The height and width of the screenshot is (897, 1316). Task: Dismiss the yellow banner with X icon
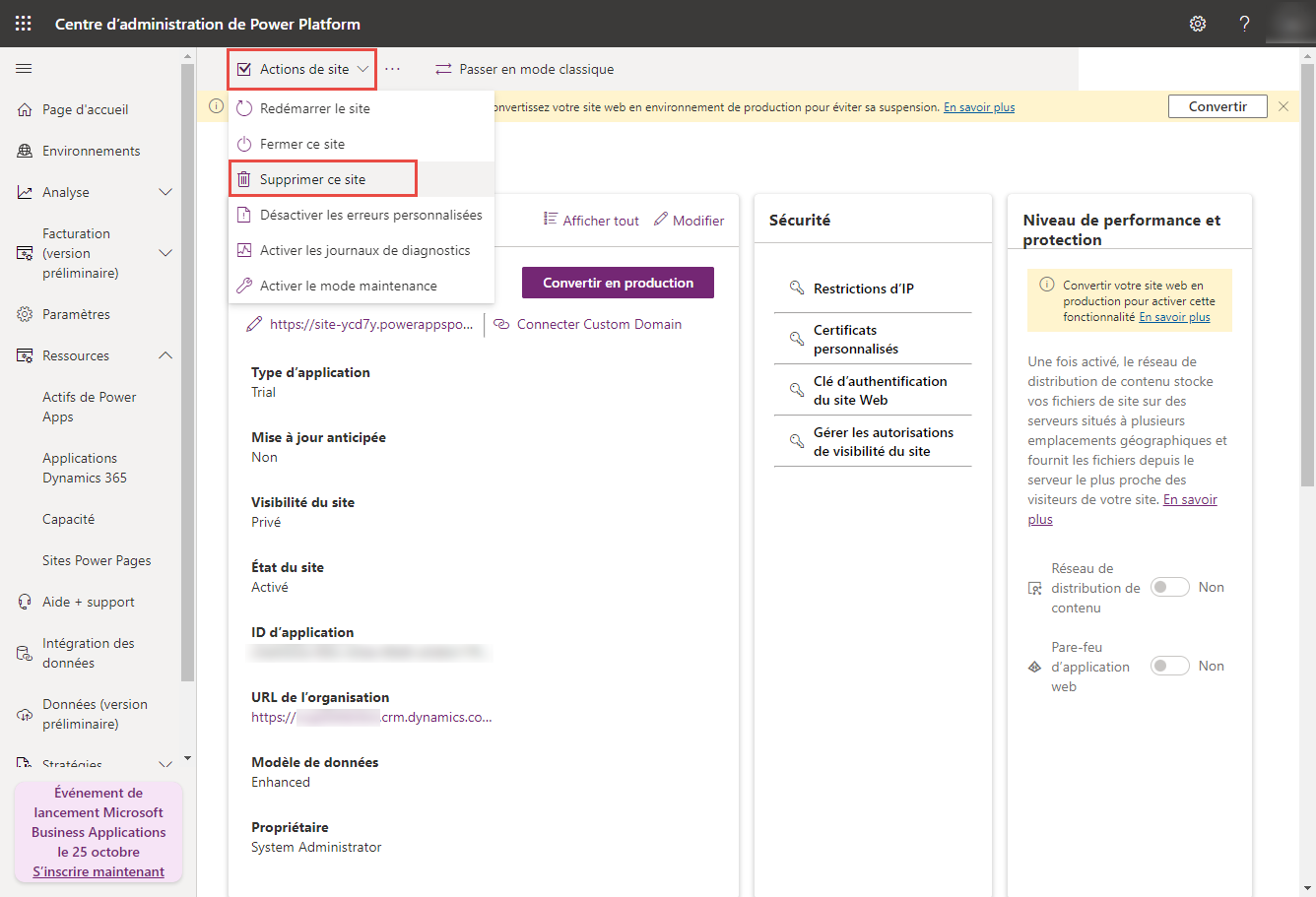pos(1283,106)
